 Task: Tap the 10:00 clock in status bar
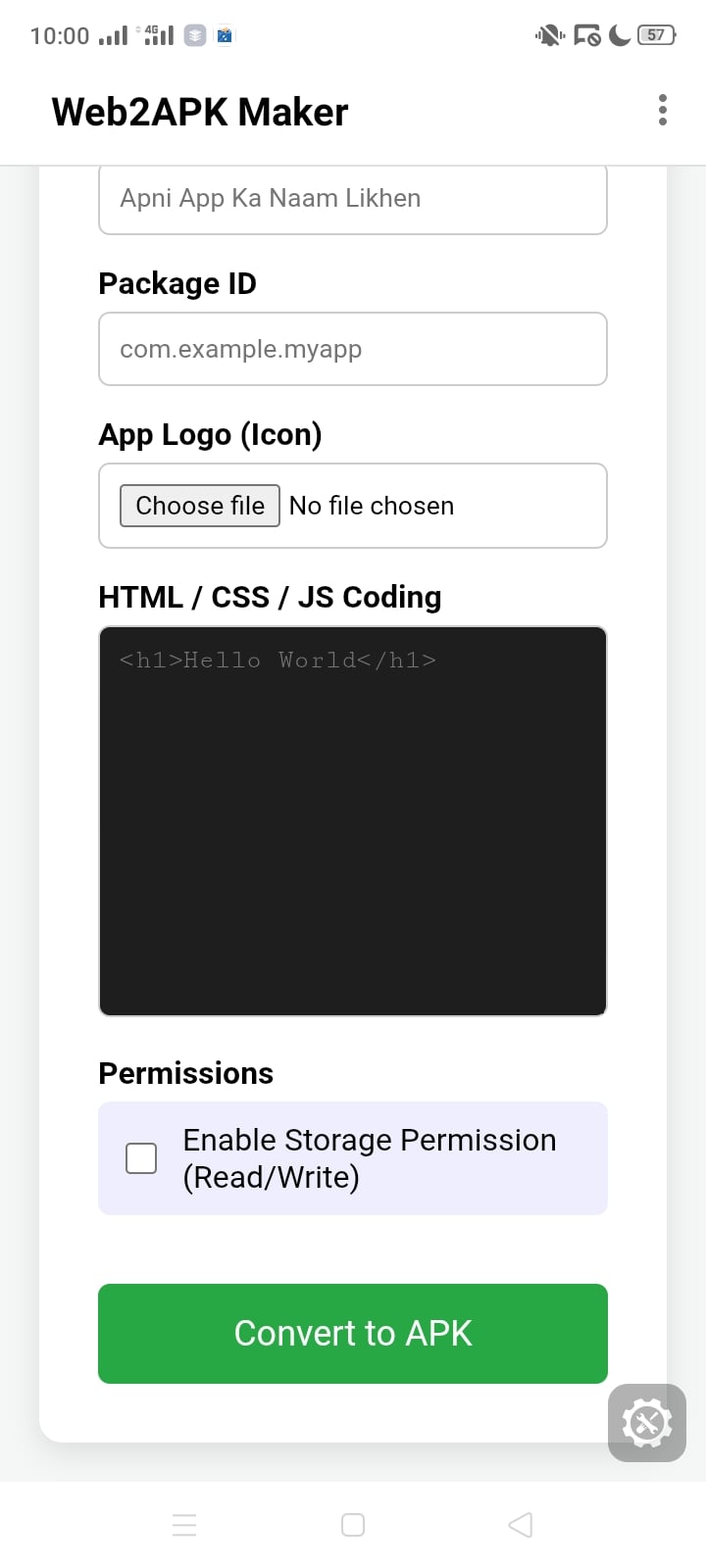point(60,36)
